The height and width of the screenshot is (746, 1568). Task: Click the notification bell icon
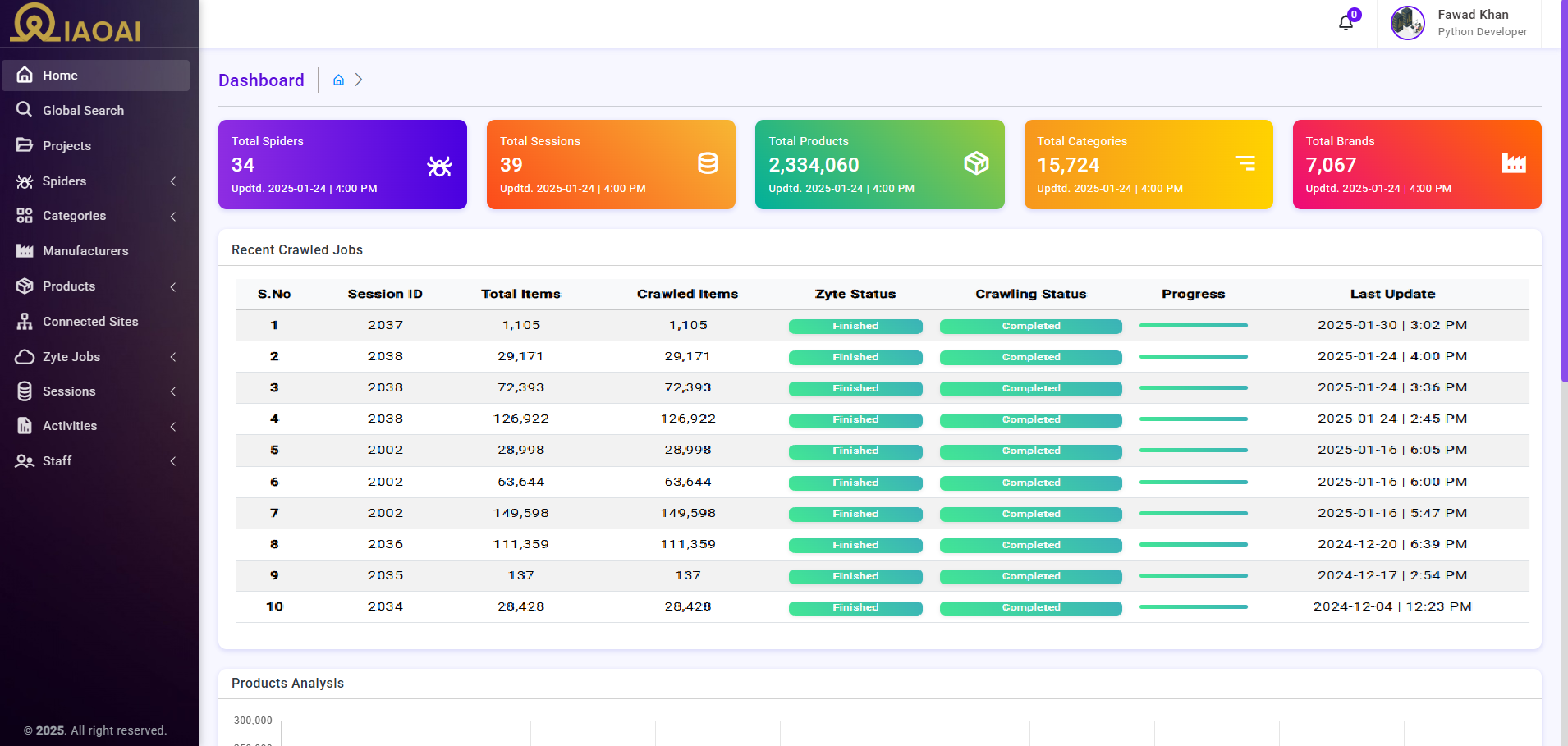tap(1346, 23)
